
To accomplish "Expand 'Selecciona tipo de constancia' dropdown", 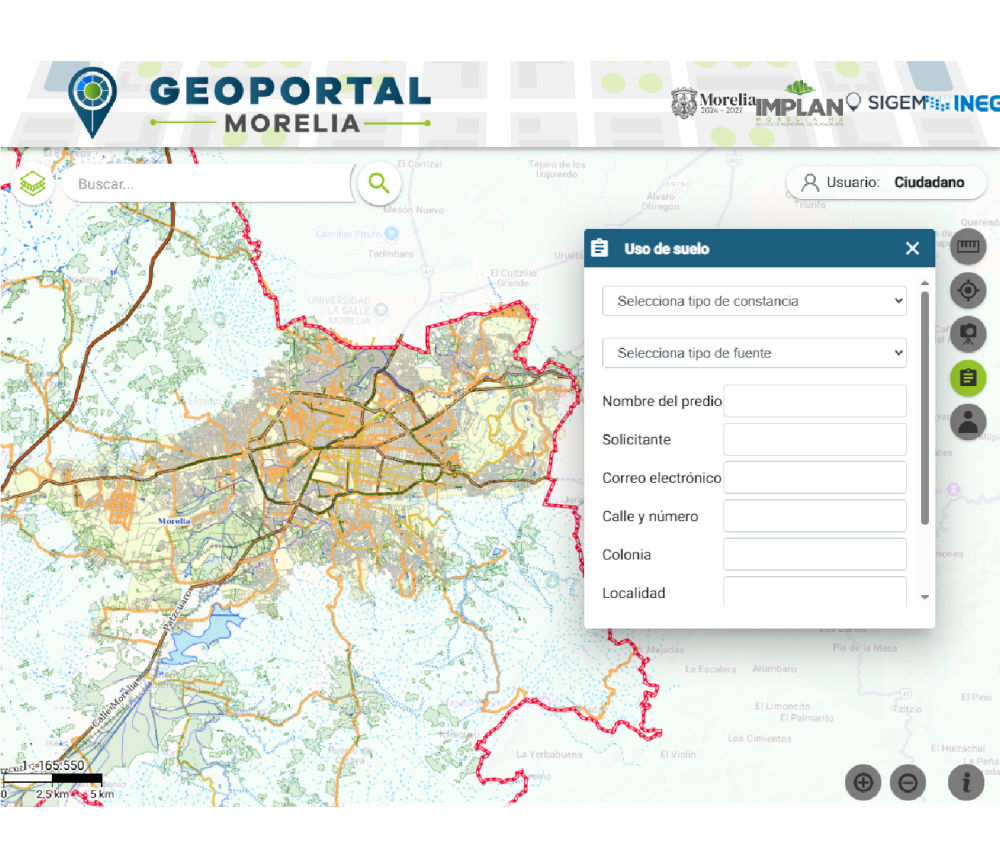I will click(754, 301).
